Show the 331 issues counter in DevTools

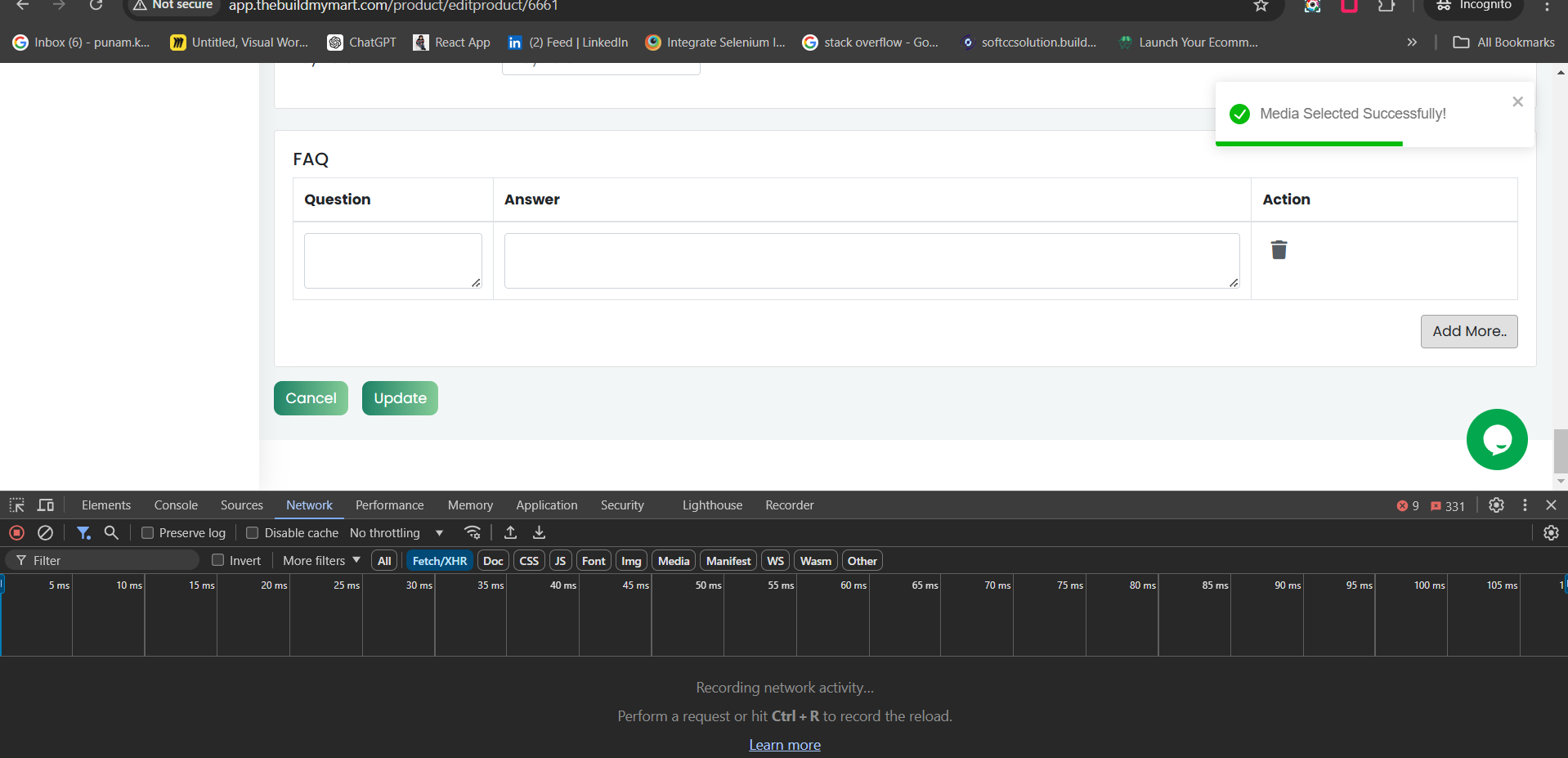click(1448, 506)
